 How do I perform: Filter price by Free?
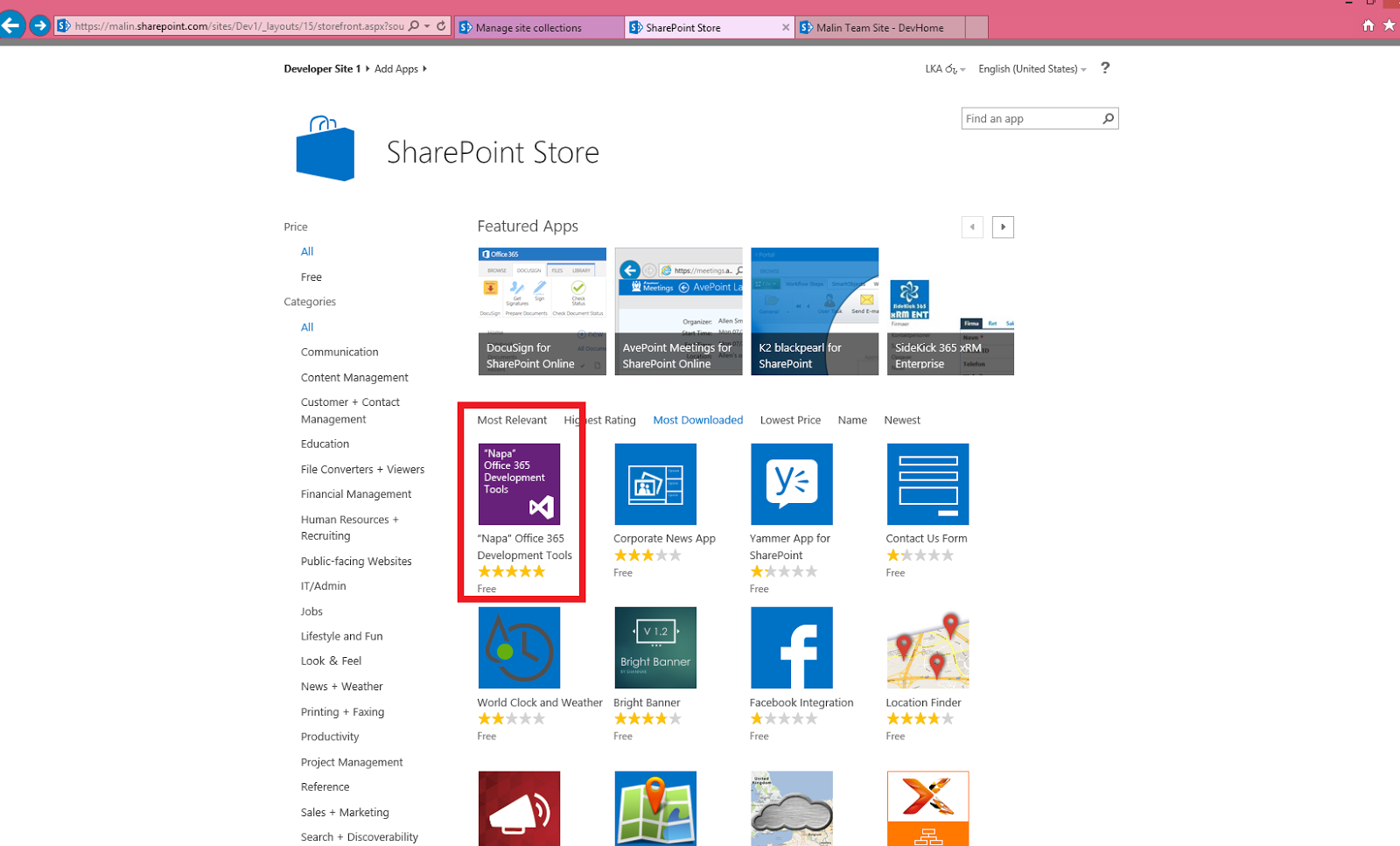pos(311,277)
